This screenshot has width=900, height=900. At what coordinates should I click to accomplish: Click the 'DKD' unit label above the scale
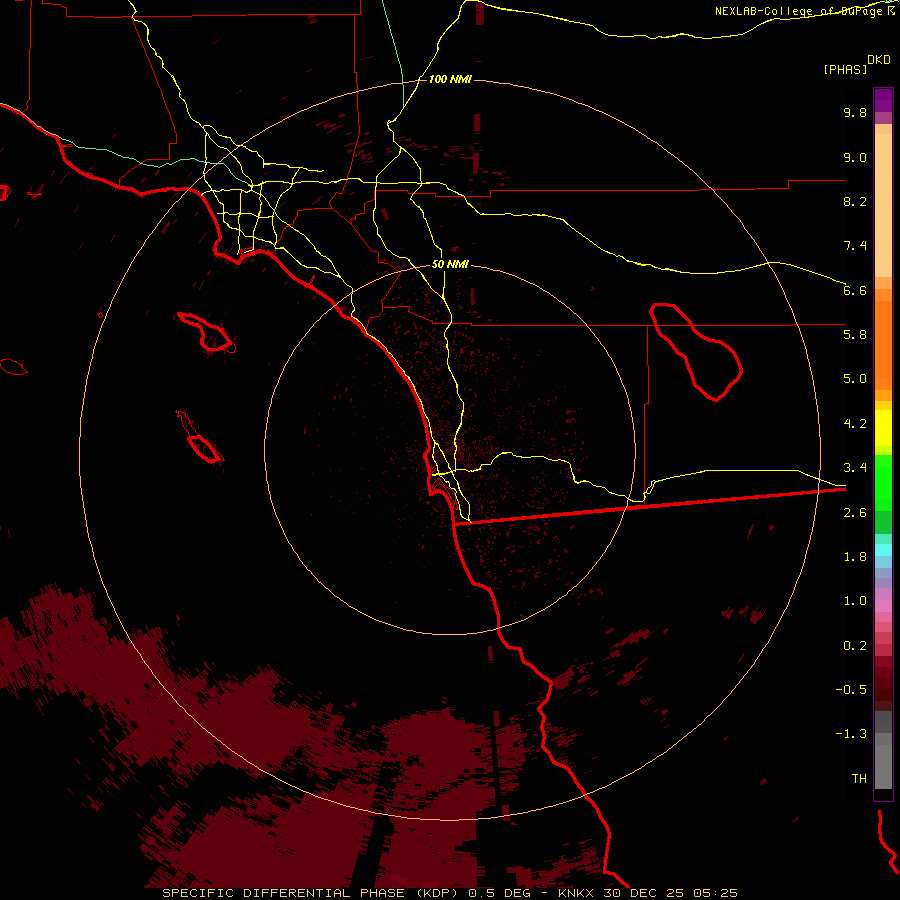pos(879,60)
